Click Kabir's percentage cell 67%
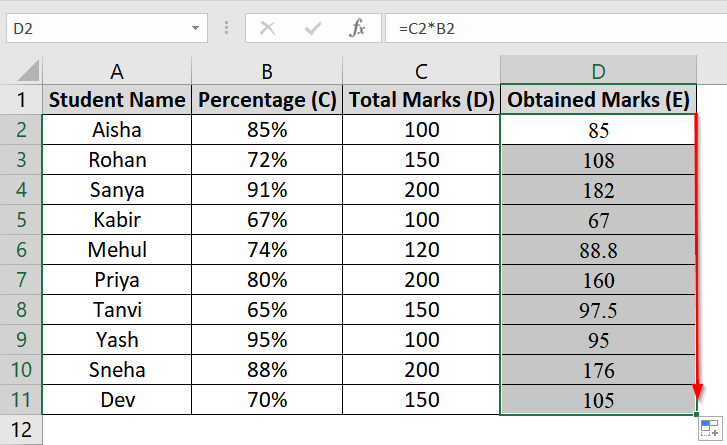The width and height of the screenshot is (727, 445). pyautogui.click(x=267, y=219)
